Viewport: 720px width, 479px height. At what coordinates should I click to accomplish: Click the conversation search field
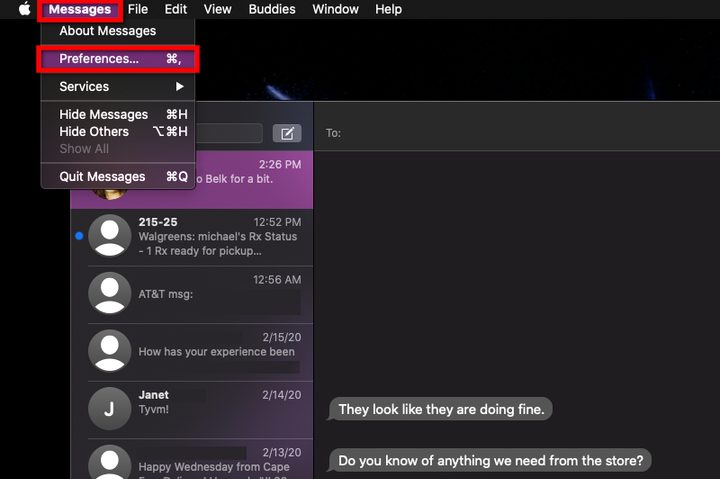coord(229,133)
